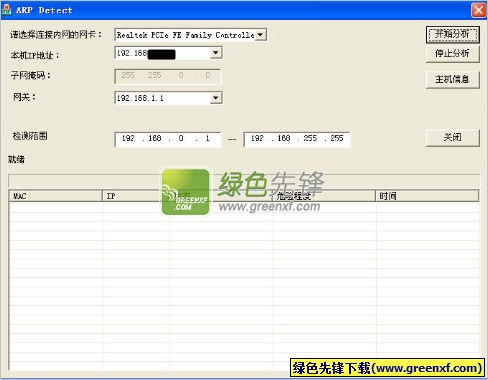The image size is (488, 380).
Task: Click the Realtek PCIe adapter text field
Action: [186, 35]
